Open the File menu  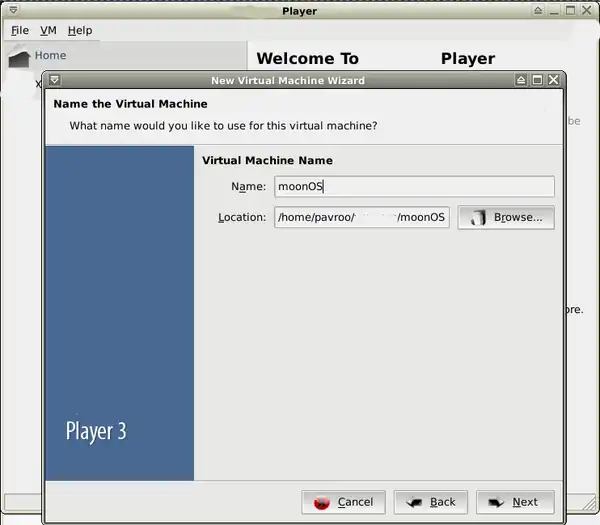[20, 31]
